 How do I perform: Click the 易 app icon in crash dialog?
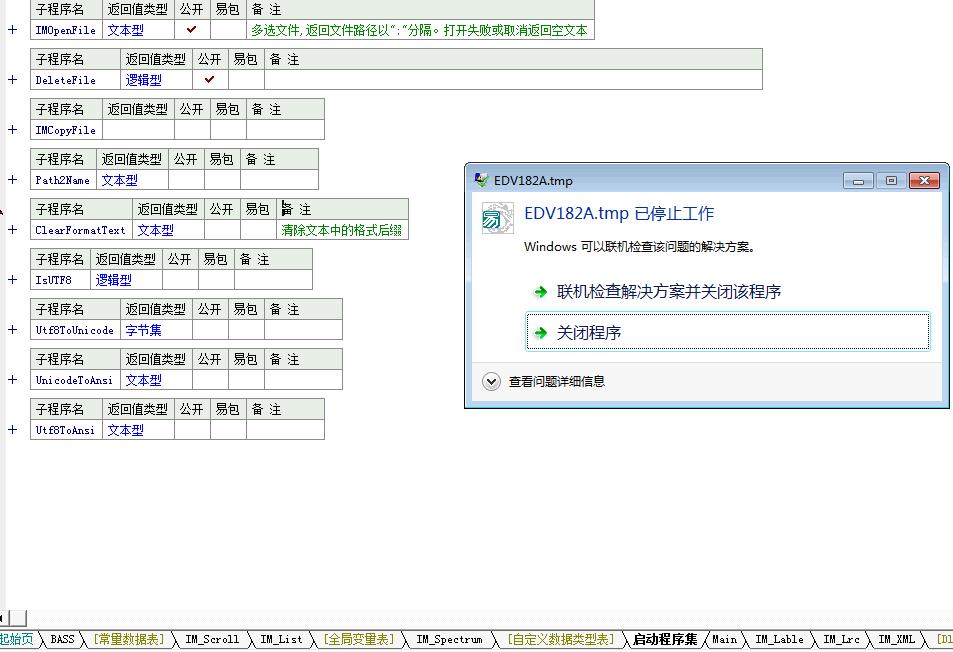[497, 218]
